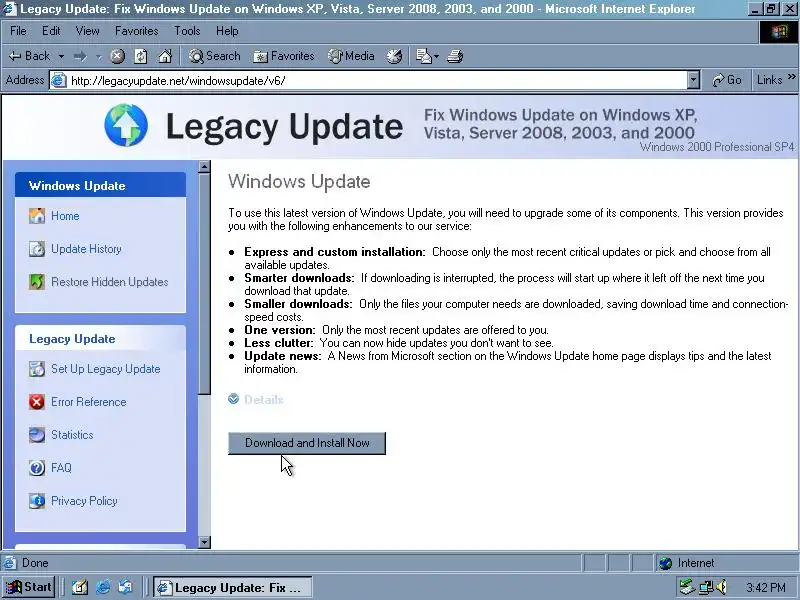Click the sidebar scrollbar thumb
Image resolution: width=800 pixels, height=600 pixels.
(204, 284)
